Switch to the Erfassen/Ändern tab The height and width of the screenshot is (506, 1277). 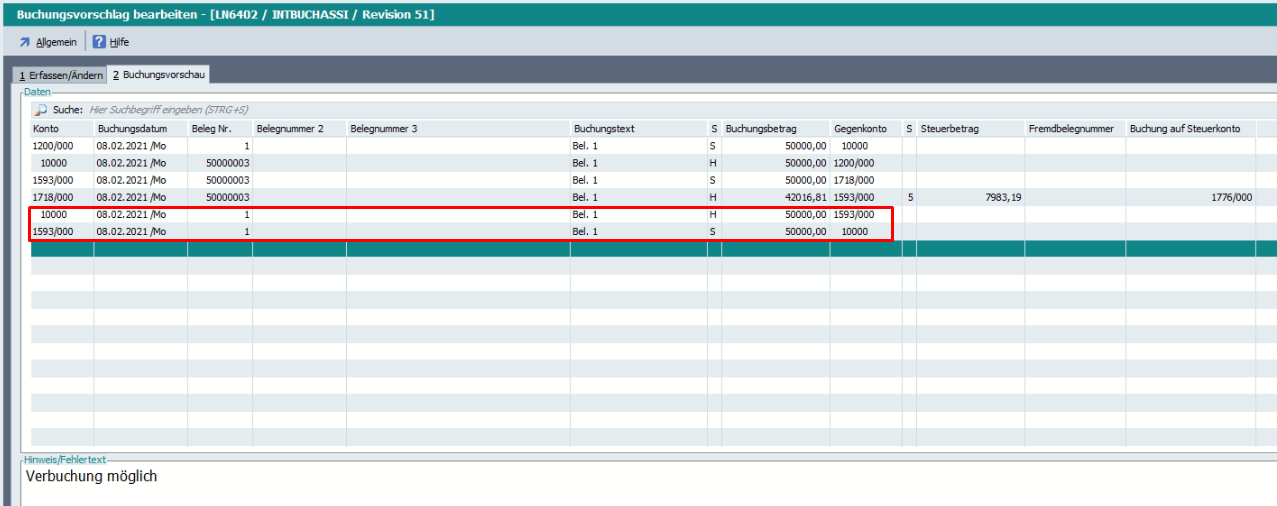(x=61, y=75)
